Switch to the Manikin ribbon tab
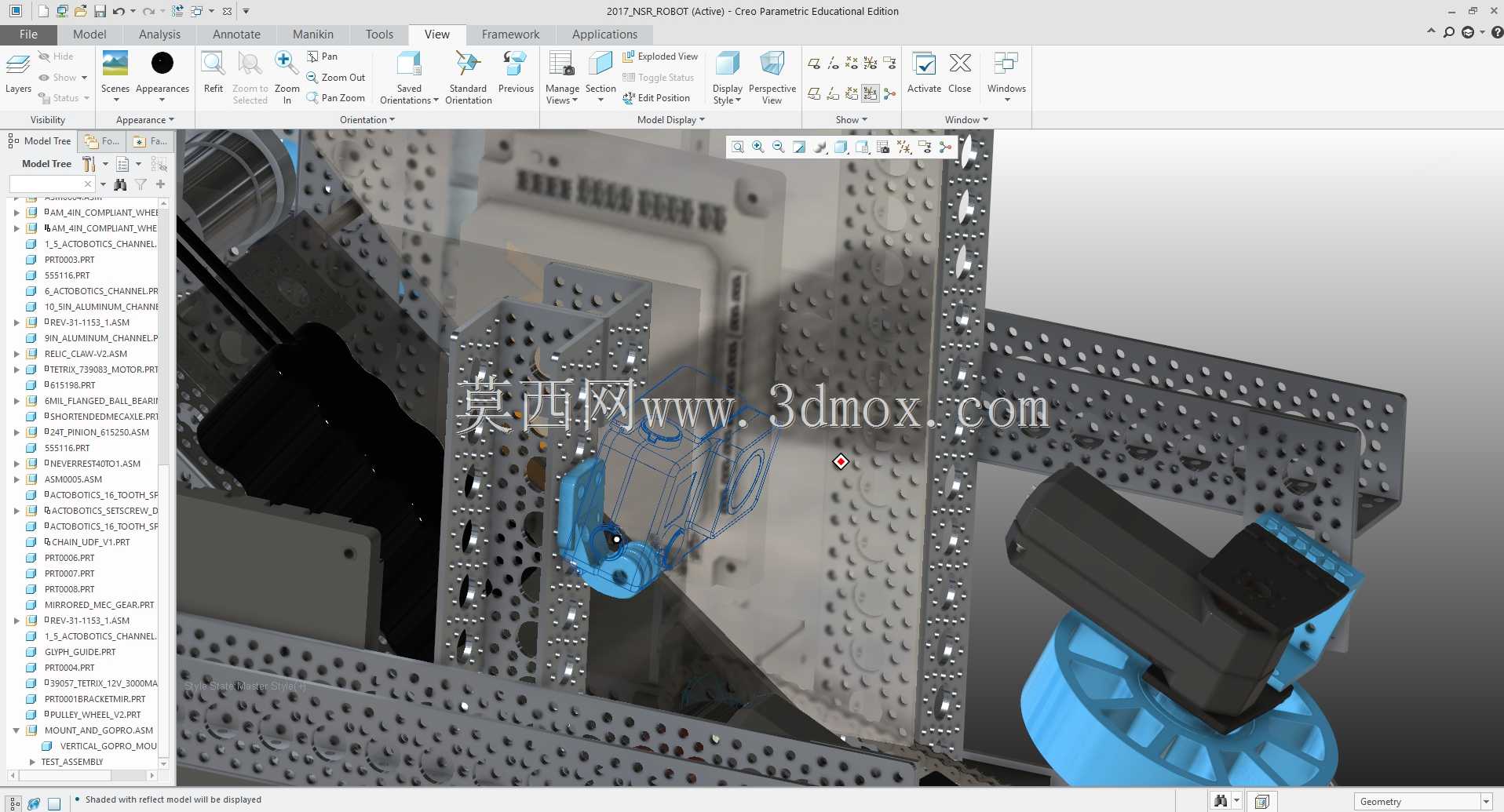 313,35
